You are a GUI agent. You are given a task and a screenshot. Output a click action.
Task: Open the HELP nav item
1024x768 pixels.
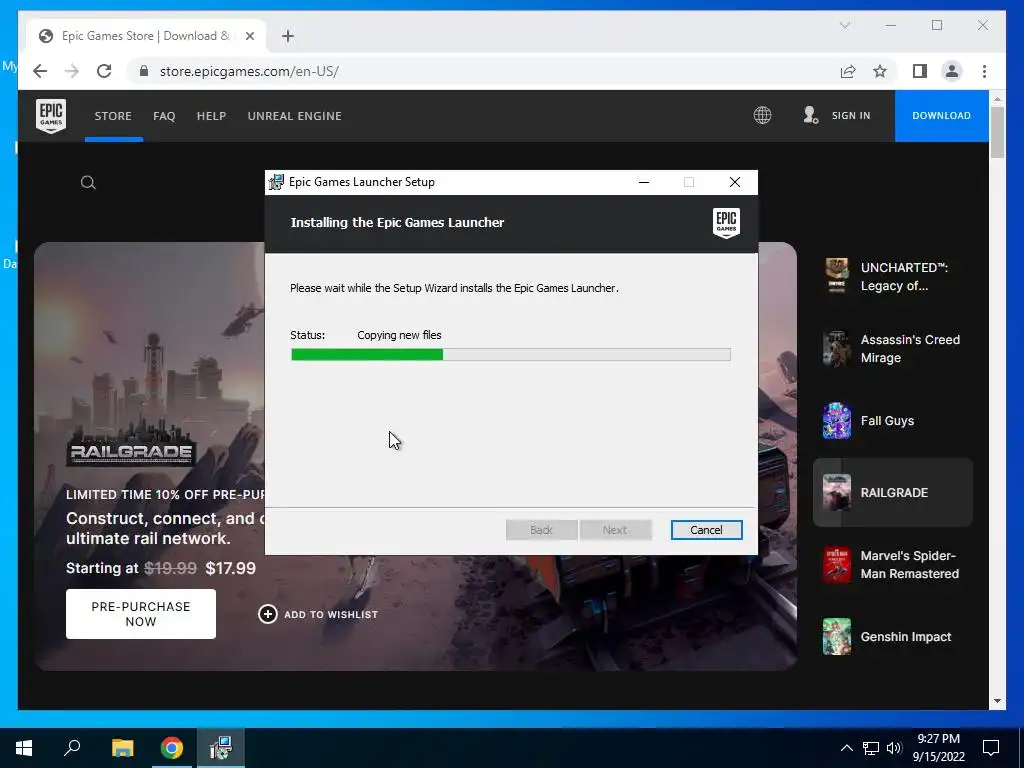(212, 116)
